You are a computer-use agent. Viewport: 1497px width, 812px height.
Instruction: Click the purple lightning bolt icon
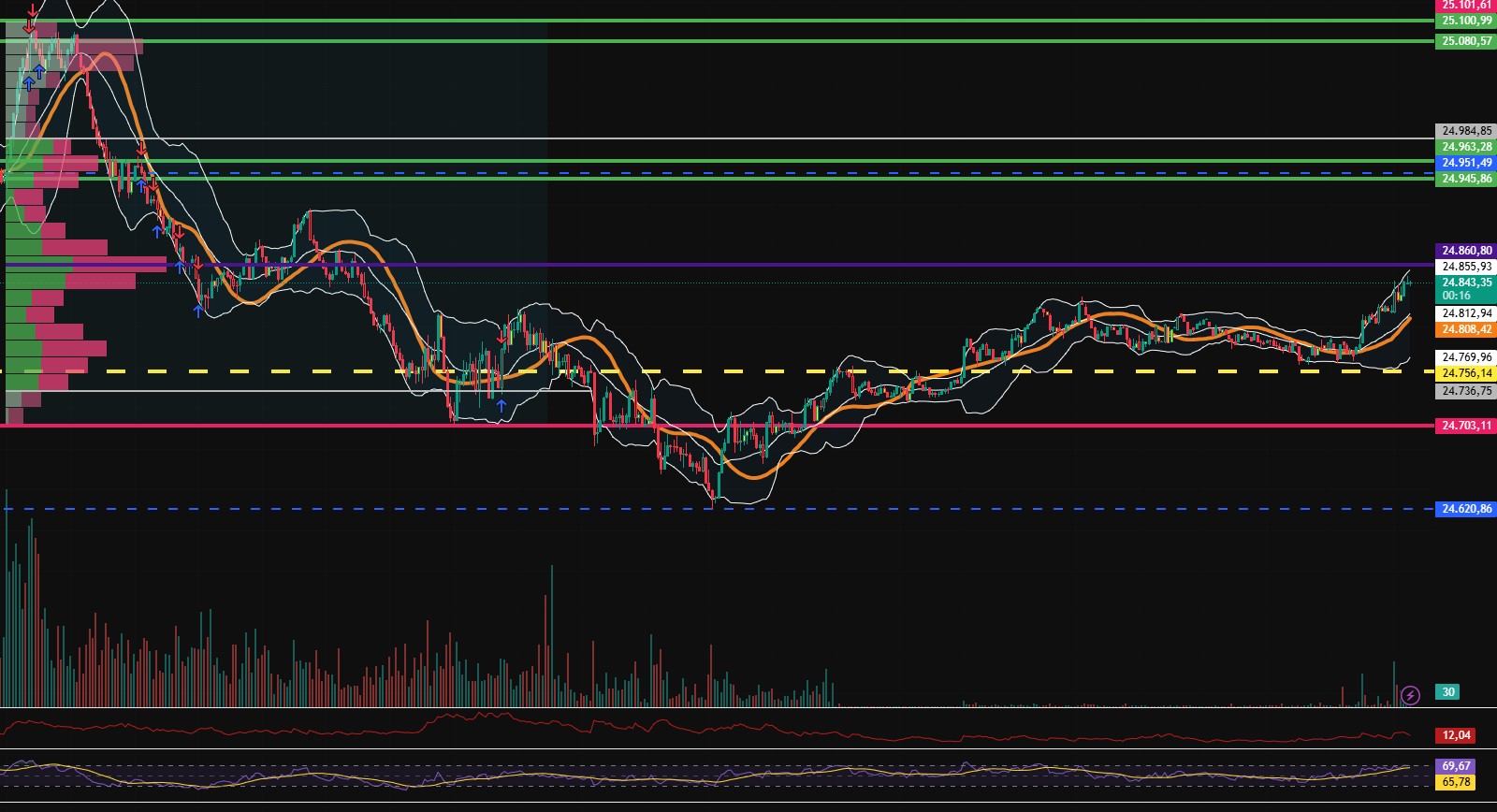point(1410,695)
